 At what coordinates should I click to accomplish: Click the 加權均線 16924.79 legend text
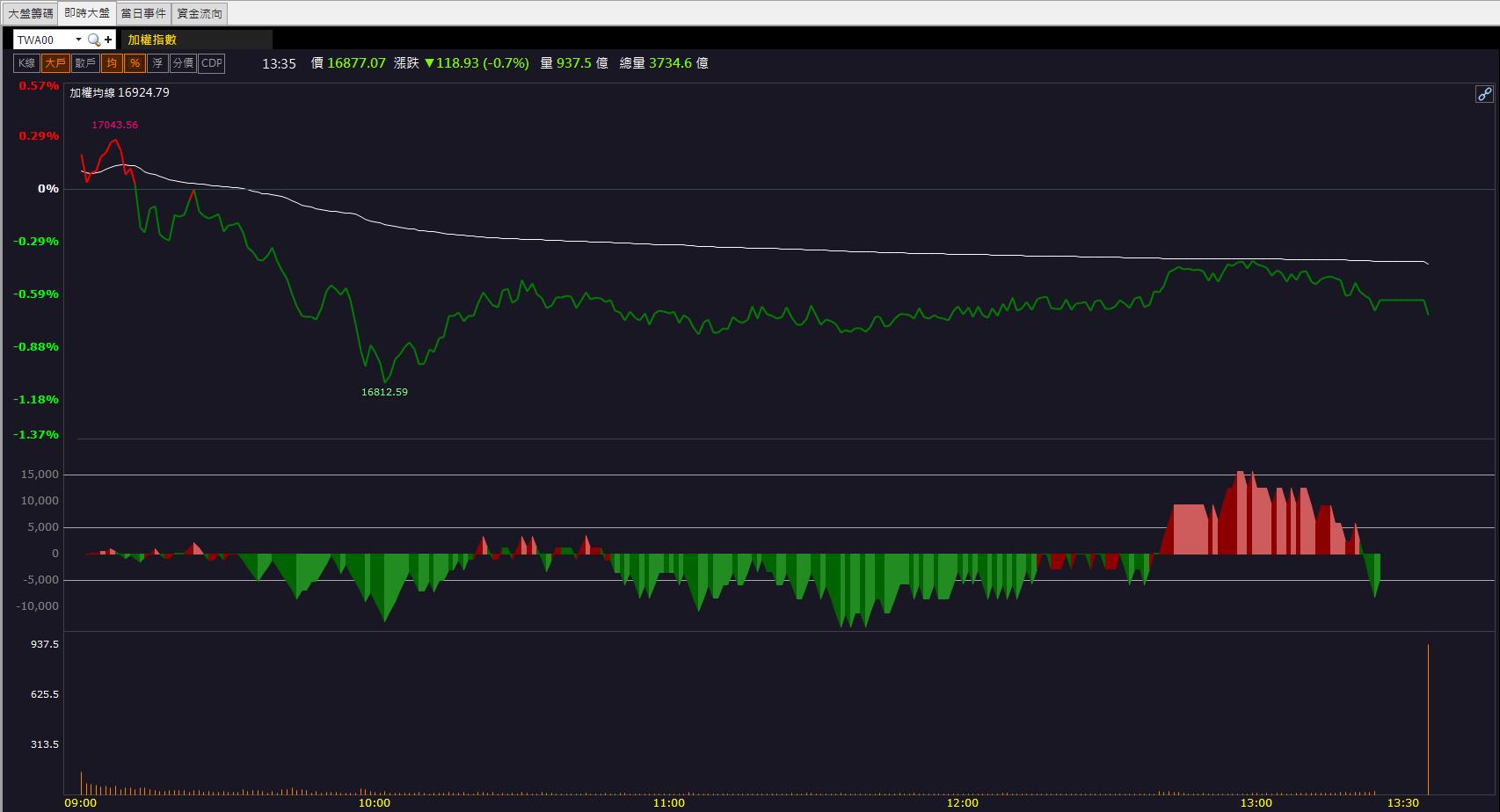click(120, 92)
